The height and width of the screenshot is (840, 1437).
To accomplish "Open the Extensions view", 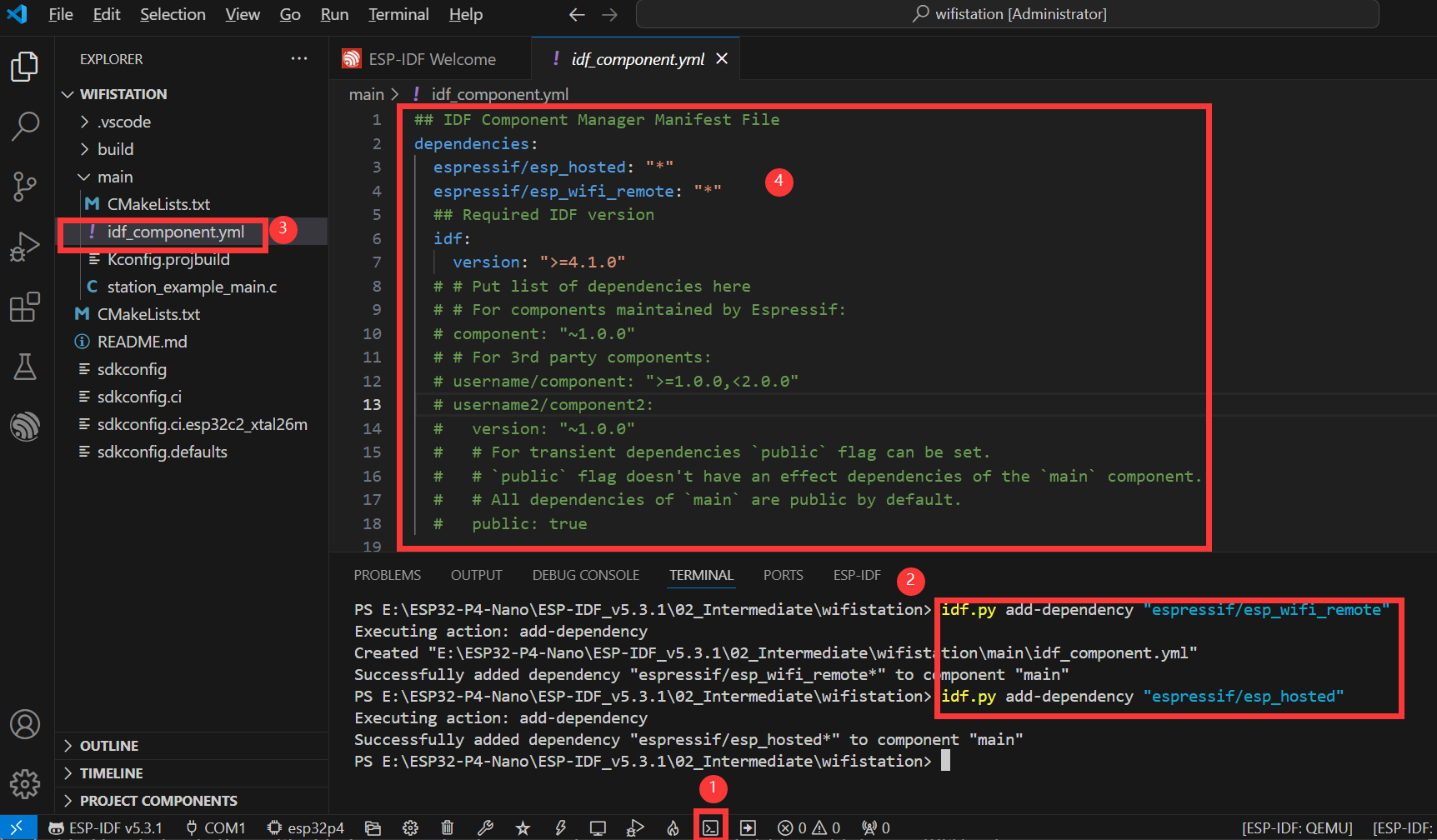I will (25, 307).
